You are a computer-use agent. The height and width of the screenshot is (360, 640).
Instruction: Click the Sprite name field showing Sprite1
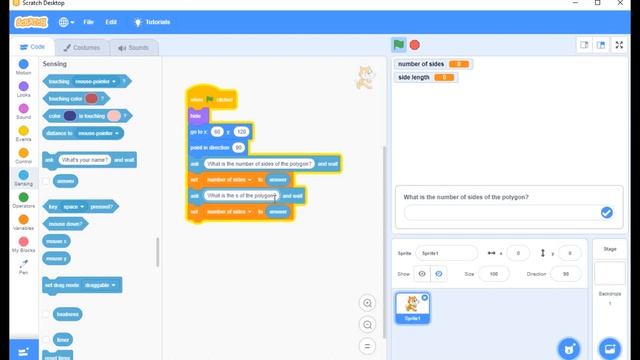point(447,253)
